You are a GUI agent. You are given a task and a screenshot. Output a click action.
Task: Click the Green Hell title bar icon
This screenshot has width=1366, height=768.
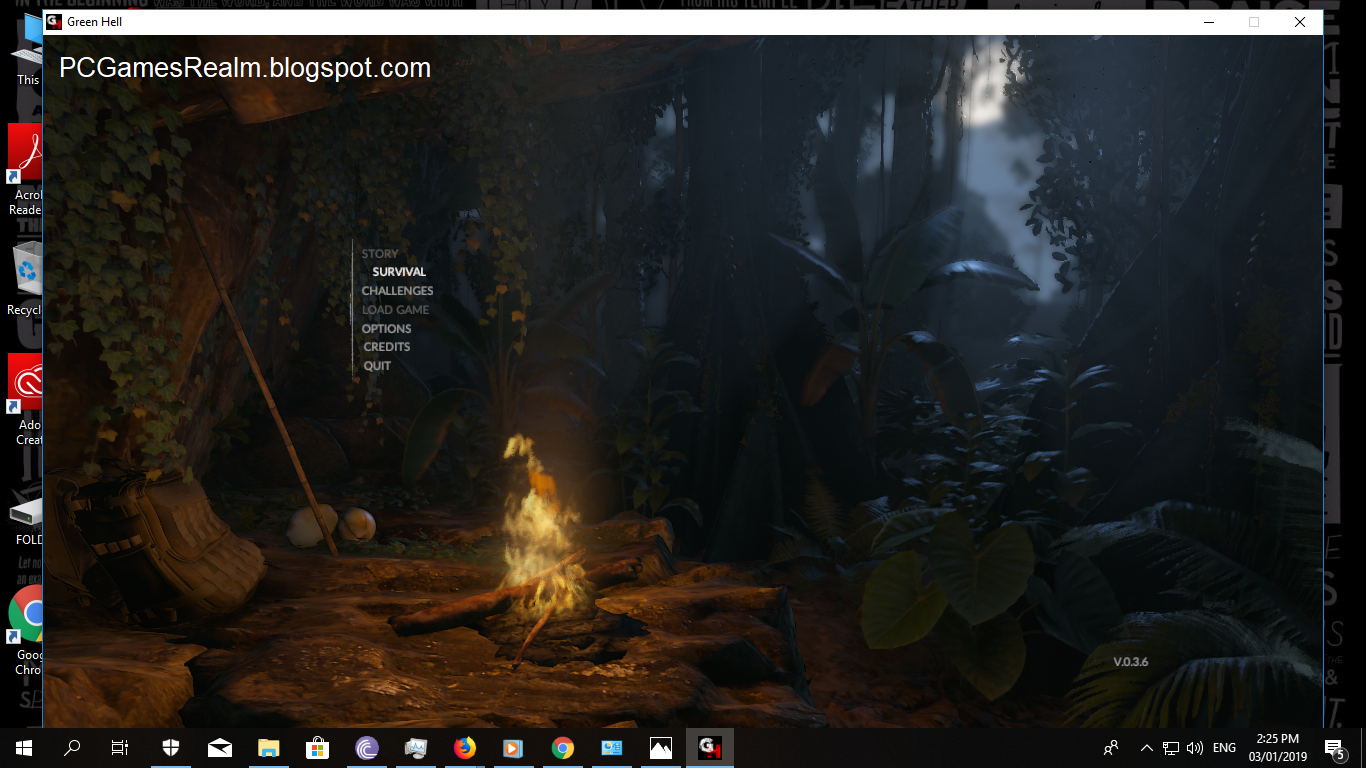tap(54, 21)
